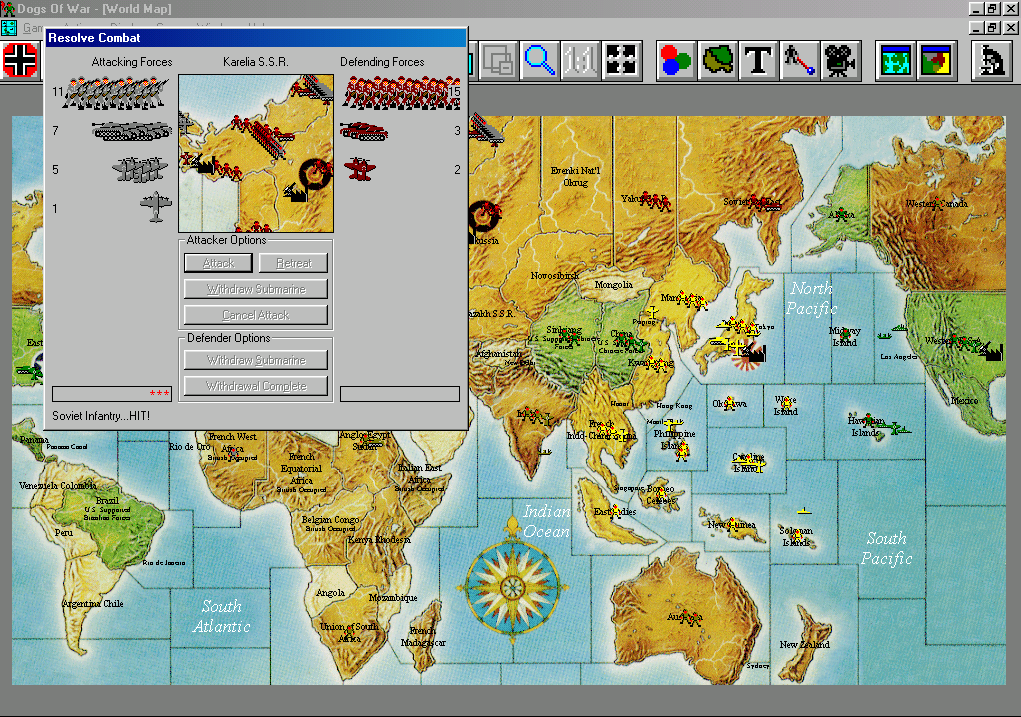Viewport: 1021px width, 717px height.
Task: Click the "Brazil" territory label
Action: [x=107, y=500]
